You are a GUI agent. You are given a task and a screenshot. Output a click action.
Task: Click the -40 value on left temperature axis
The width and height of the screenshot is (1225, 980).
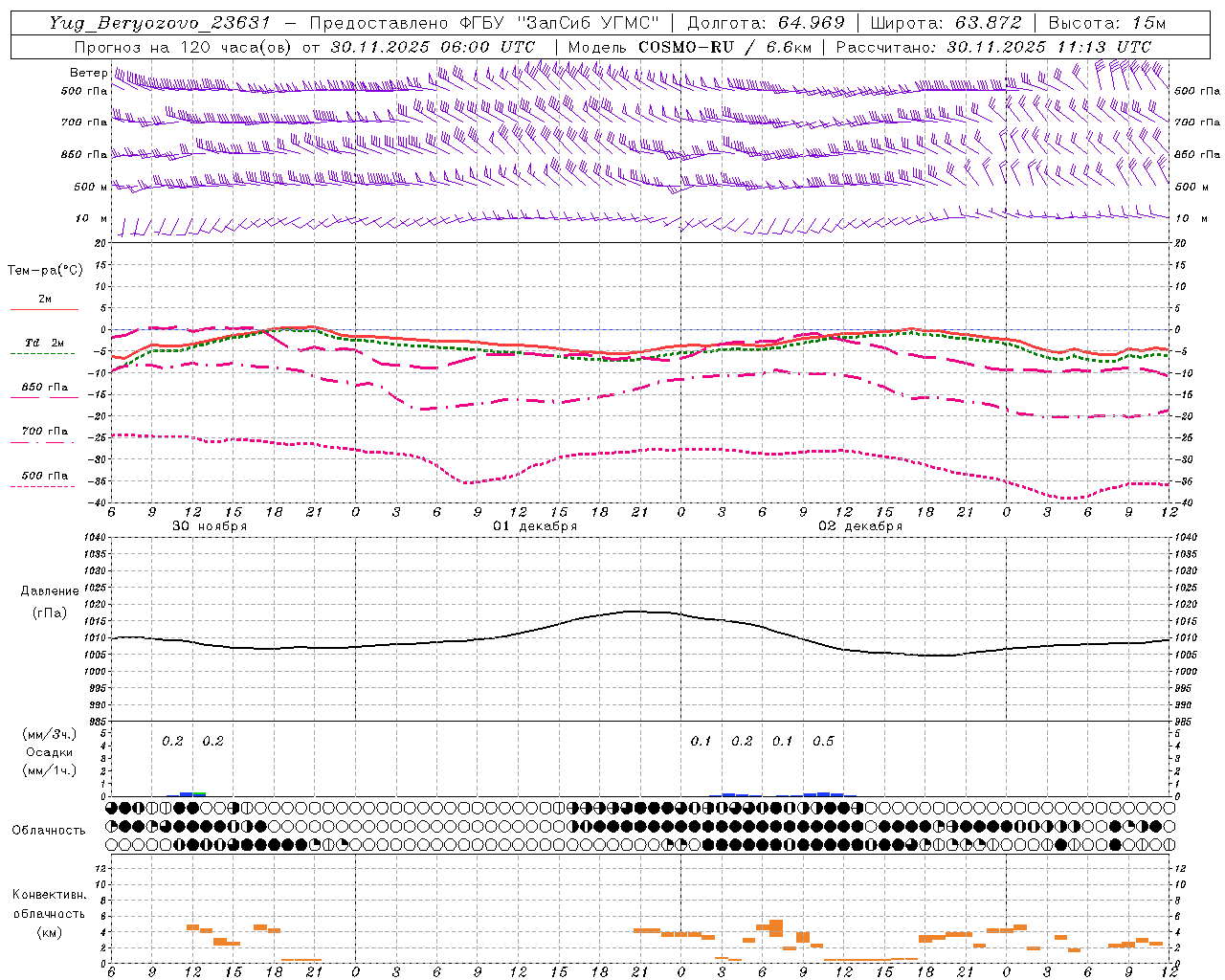point(99,503)
